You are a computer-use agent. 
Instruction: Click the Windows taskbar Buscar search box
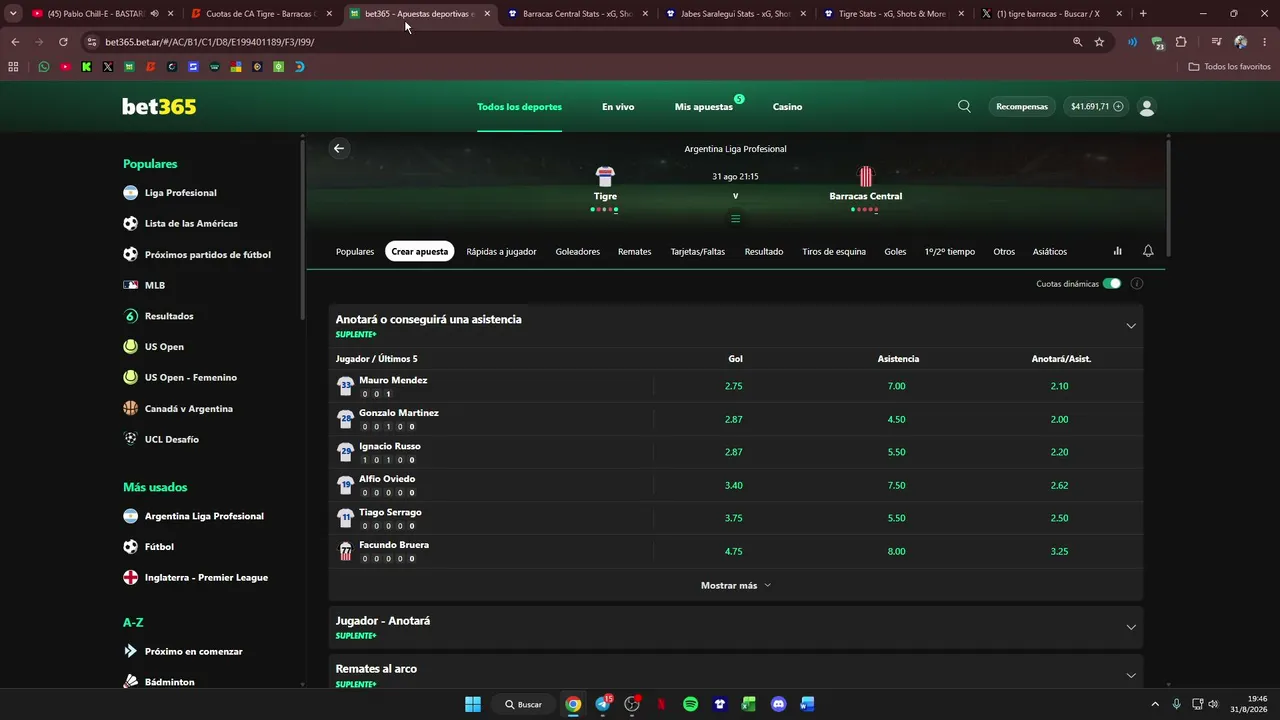point(524,704)
